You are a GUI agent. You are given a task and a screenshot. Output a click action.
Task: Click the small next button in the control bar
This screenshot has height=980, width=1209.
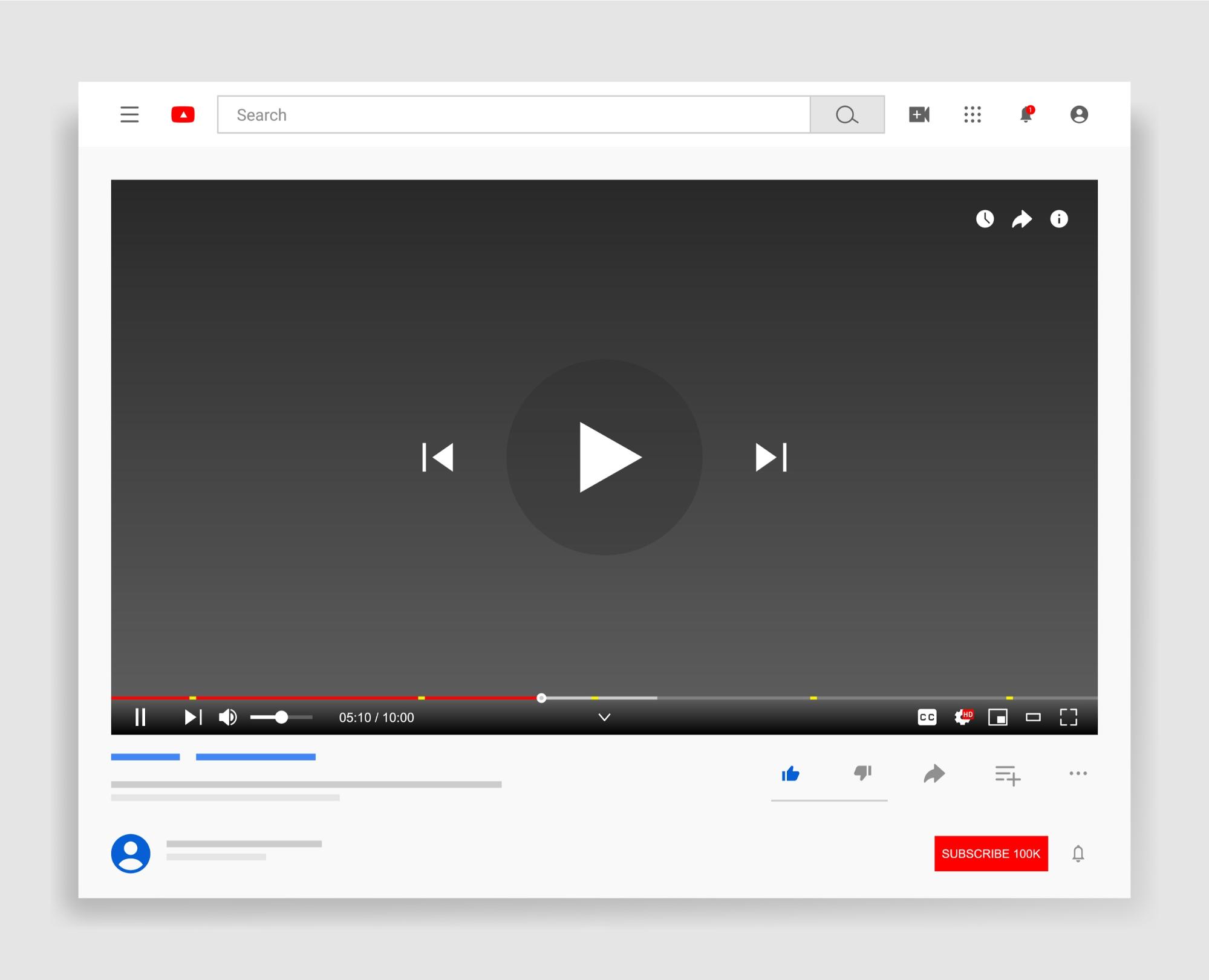point(193,717)
